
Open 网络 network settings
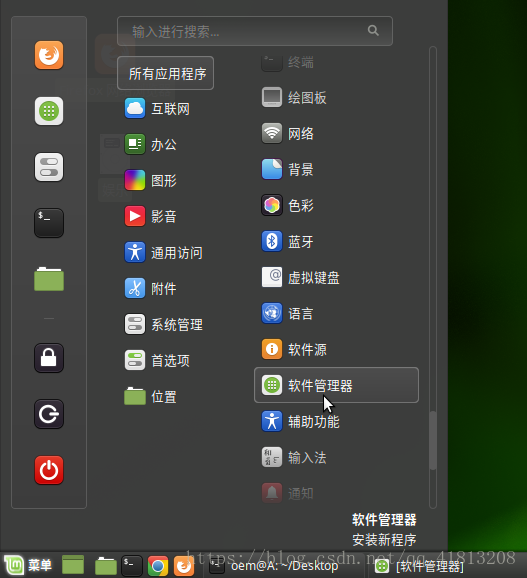point(288,133)
